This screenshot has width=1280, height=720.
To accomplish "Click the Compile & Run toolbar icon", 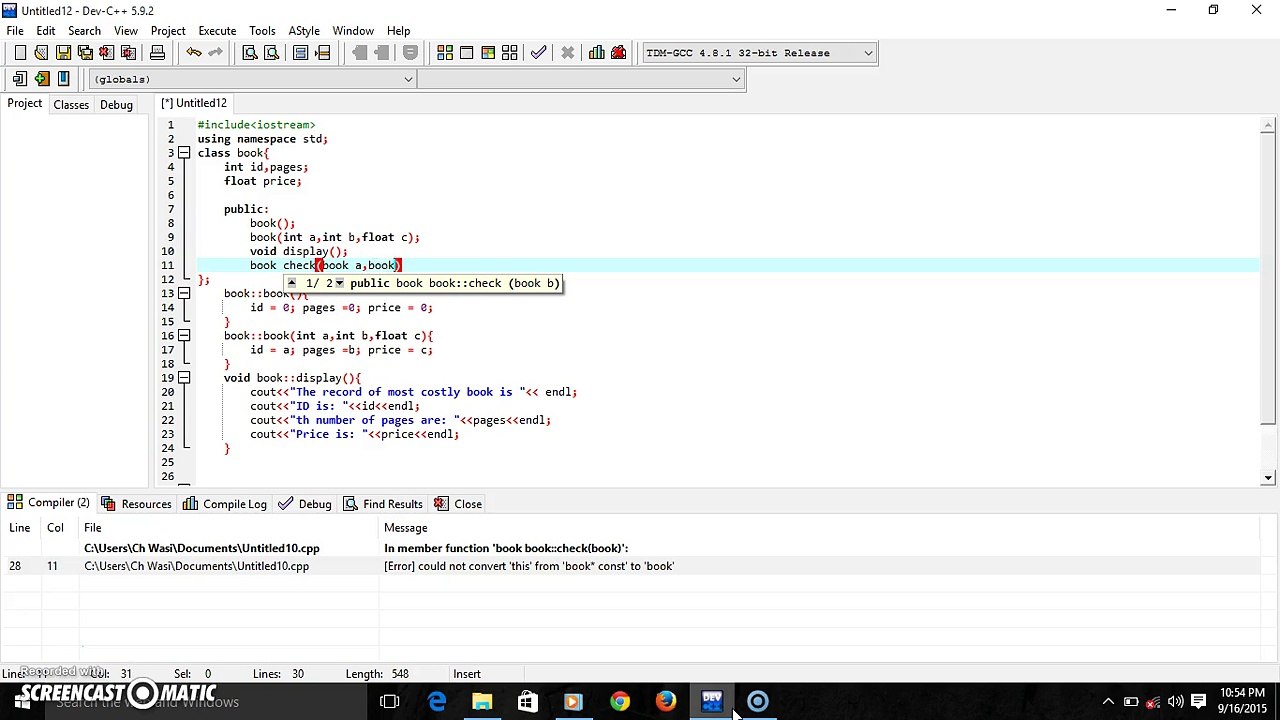I will 488,53.
